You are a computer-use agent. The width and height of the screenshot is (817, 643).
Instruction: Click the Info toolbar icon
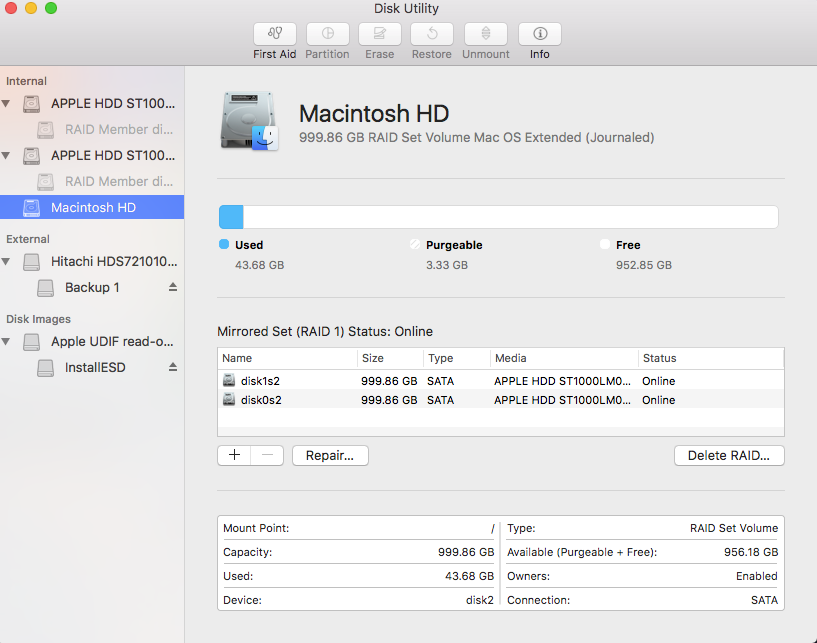(x=539, y=34)
